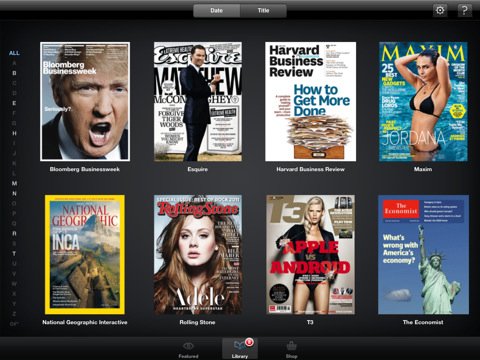
Task: Jump to letter H in the index
Action: point(14,133)
